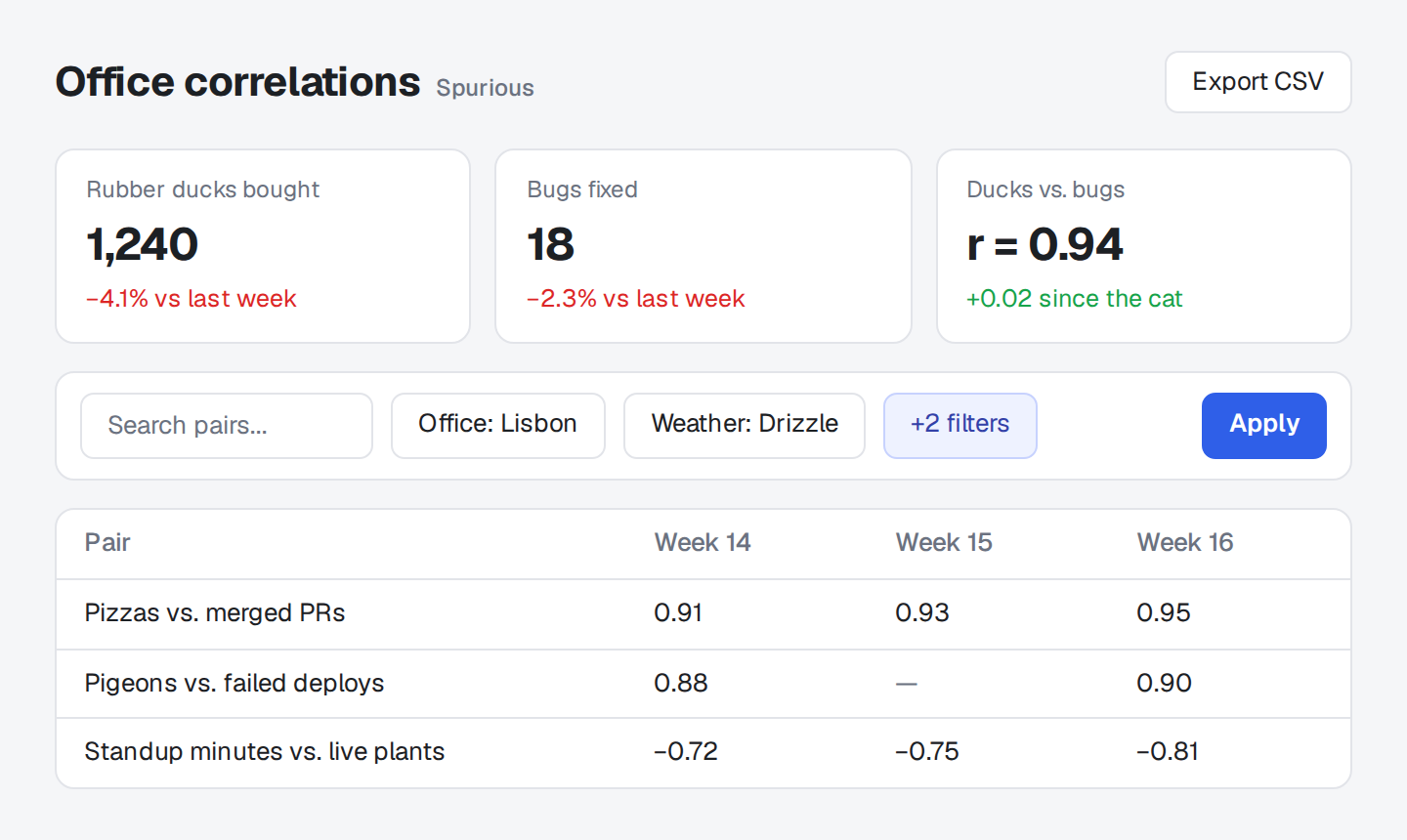Apply the selected filters
This screenshot has width=1407, height=840.
pyautogui.click(x=1263, y=426)
